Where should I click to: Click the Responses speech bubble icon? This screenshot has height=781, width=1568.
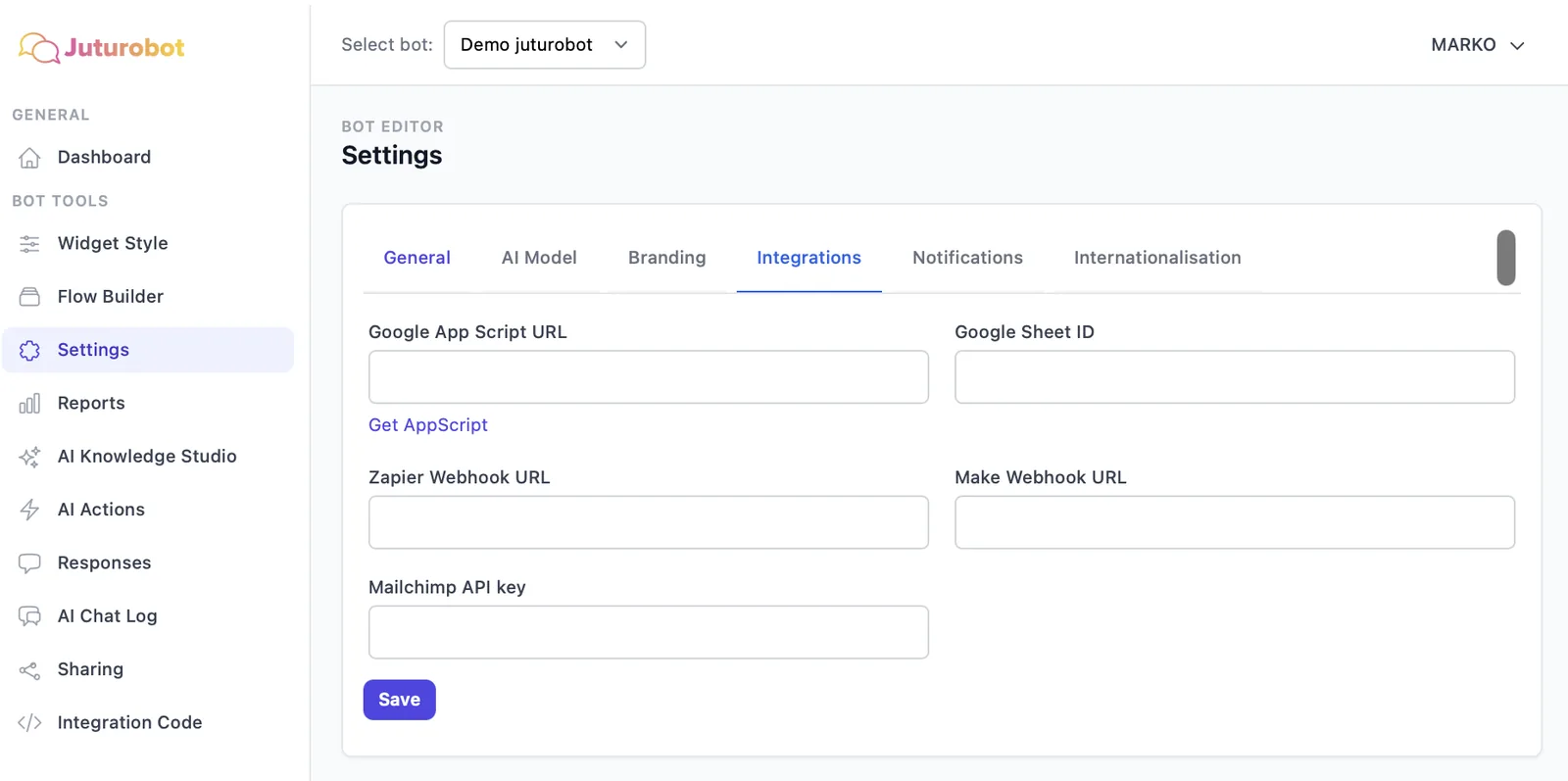pos(29,563)
